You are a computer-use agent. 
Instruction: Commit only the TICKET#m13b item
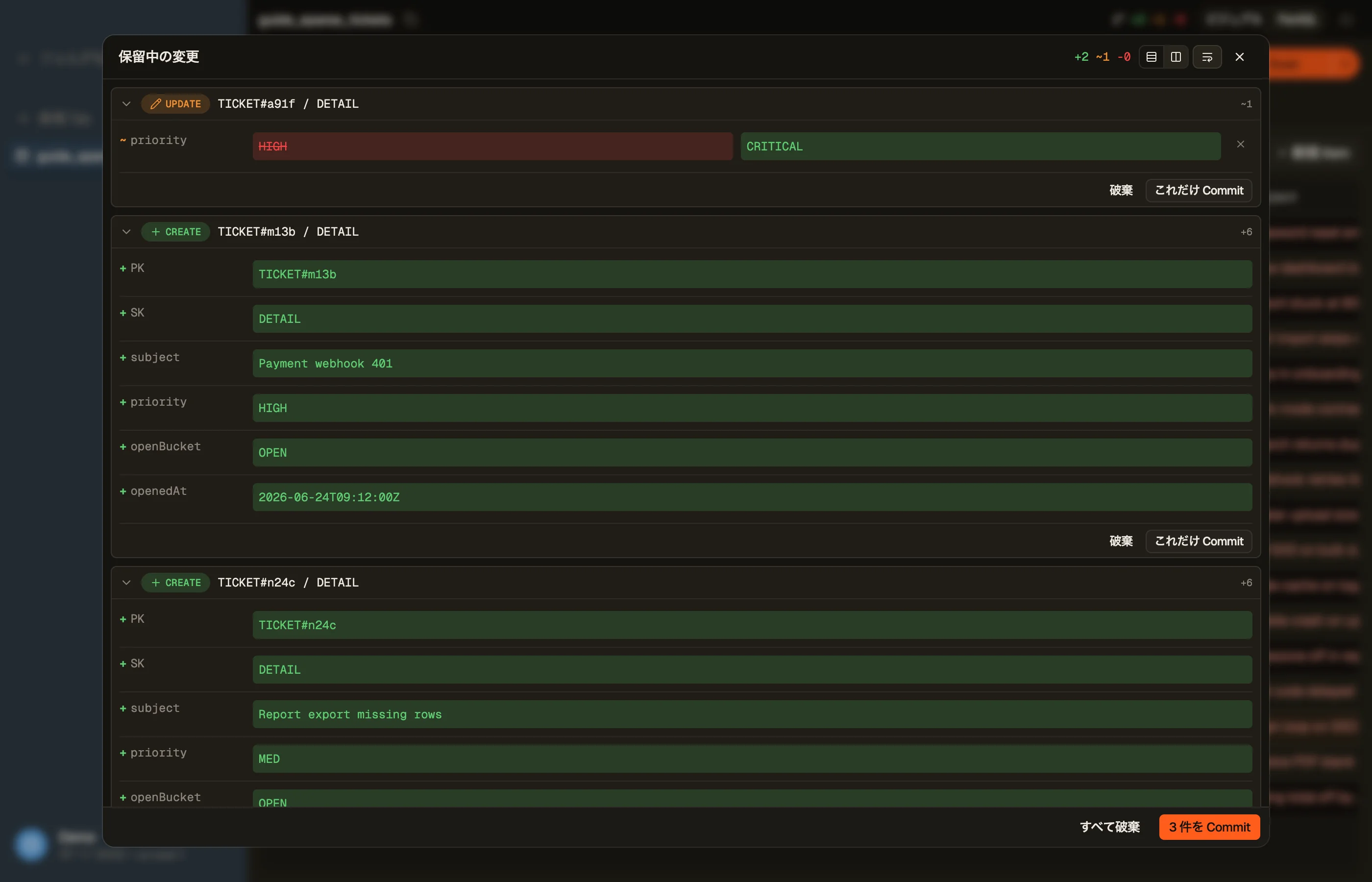(1199, 541)
